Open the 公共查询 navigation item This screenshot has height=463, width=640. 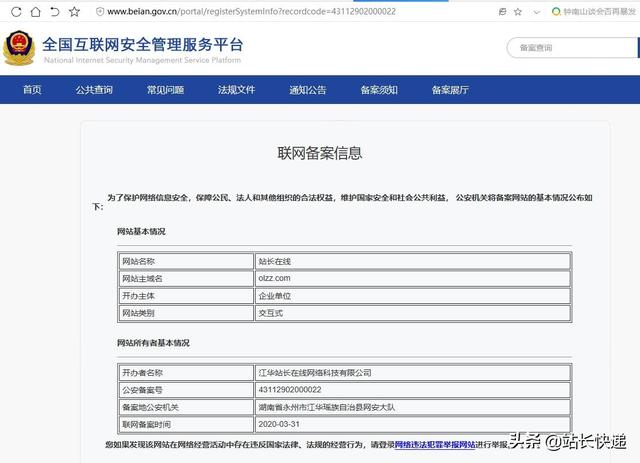[94, 90]
